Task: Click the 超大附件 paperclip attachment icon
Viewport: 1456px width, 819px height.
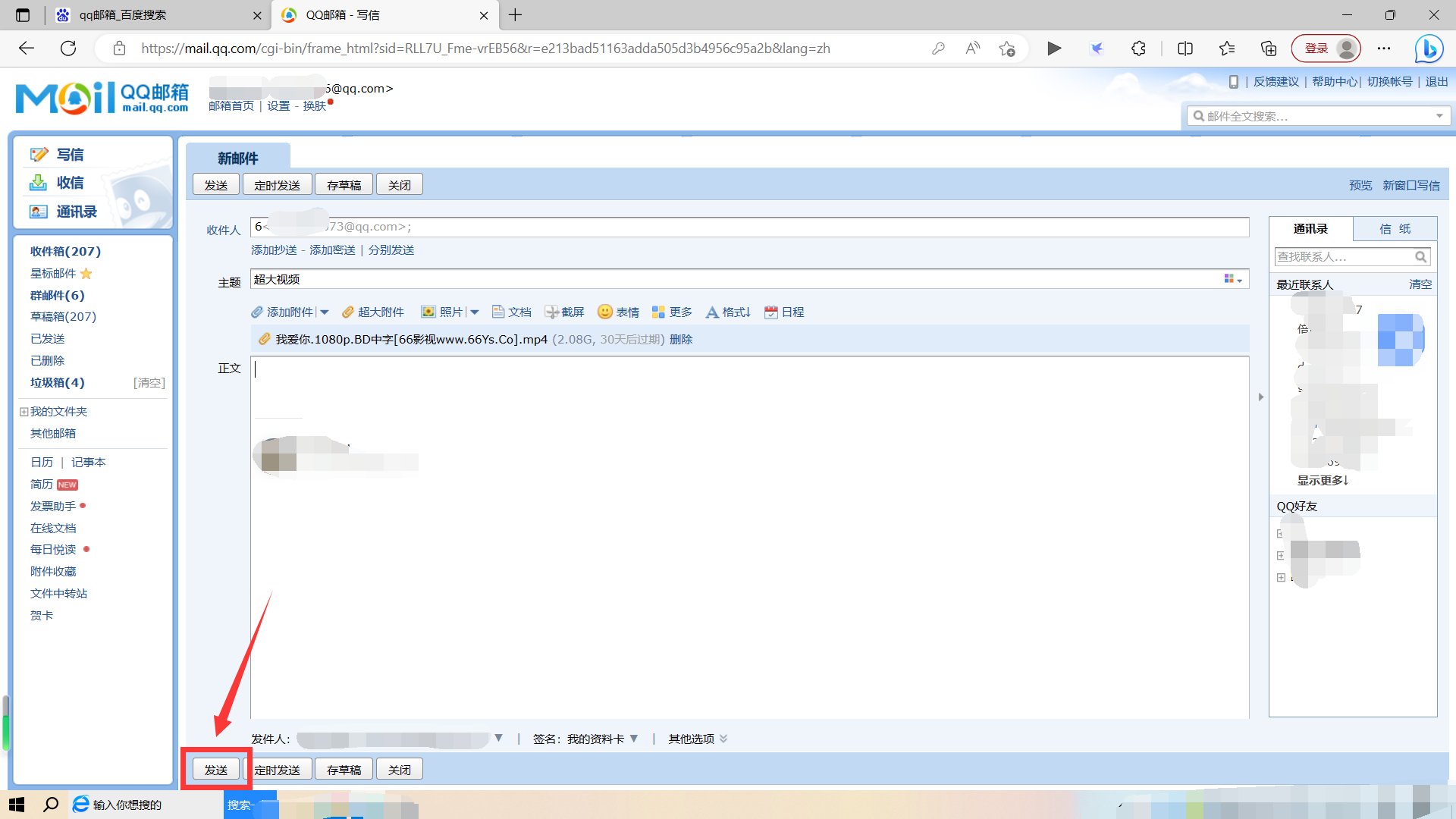Action: [x=348, y=312]
